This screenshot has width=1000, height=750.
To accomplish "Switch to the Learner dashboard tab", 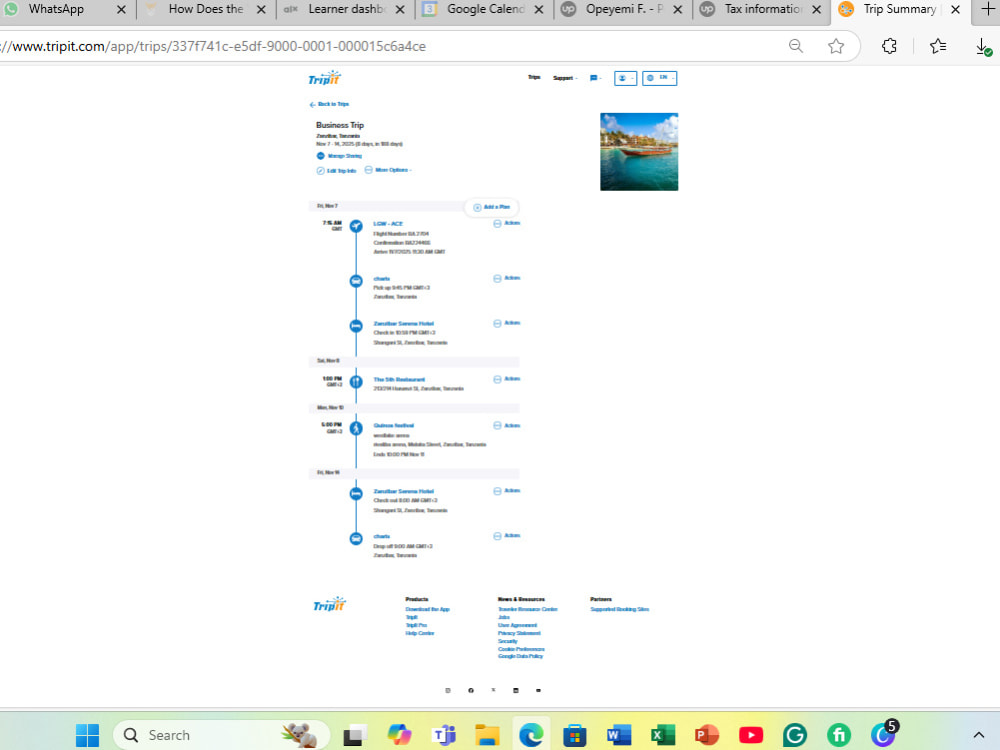I will (x=346, y=9).
